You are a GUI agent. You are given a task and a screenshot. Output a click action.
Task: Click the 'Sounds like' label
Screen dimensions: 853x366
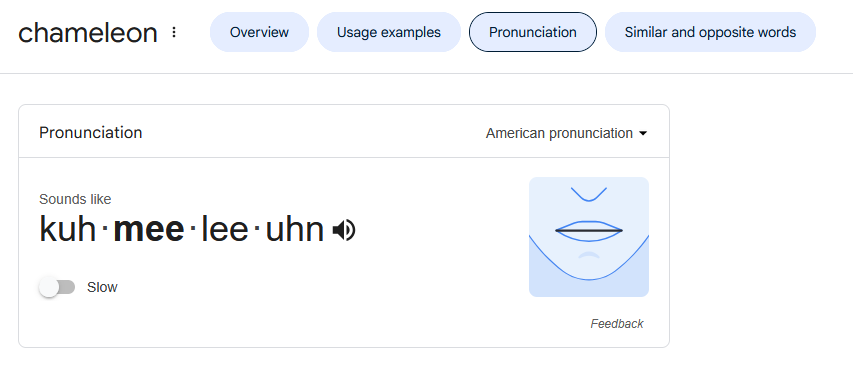point(75,200)
